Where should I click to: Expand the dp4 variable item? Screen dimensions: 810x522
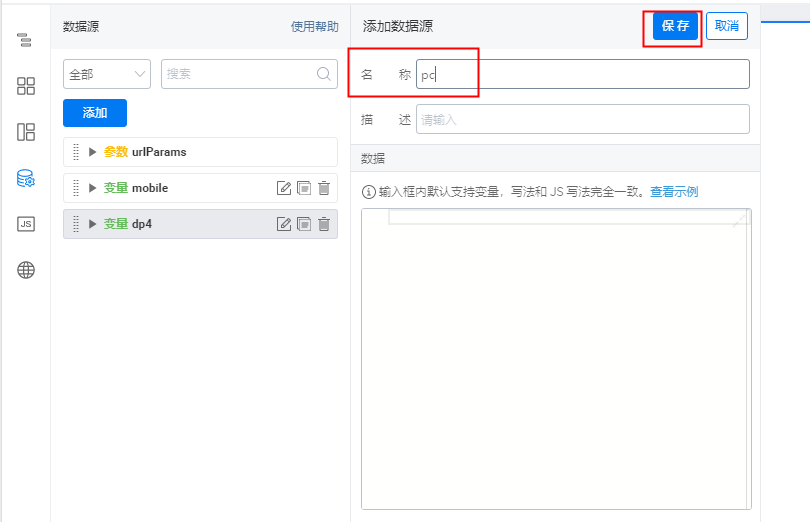click(x=93, y=224)
